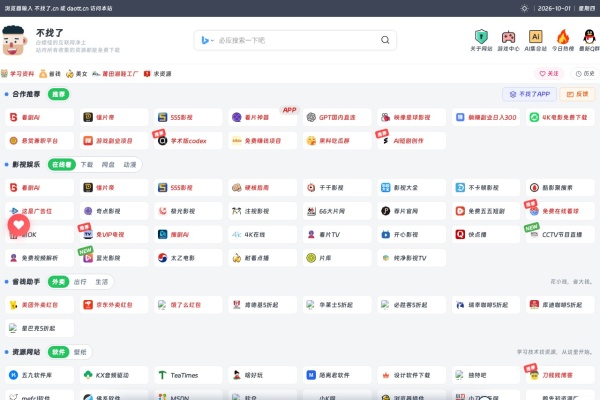The image size is (600, 400).
Task: Open the 免费五五短剧 card
Action: (x=486, y=211)
